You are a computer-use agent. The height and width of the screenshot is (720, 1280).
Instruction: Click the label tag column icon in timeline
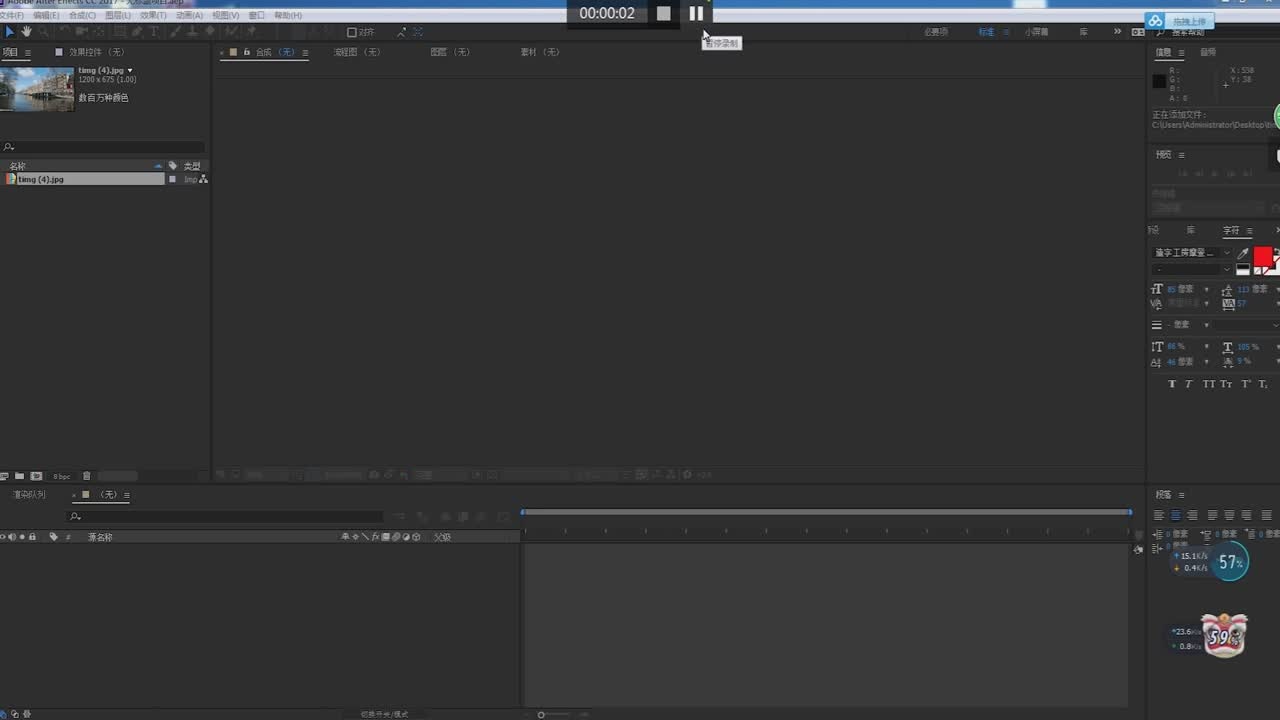[x=54, y=537]
